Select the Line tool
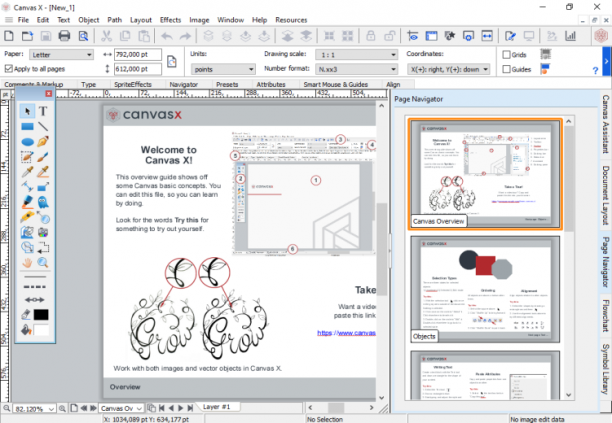The height and width of the screenshot is (423, 612). pyautogui.click(x=43, y=126)
